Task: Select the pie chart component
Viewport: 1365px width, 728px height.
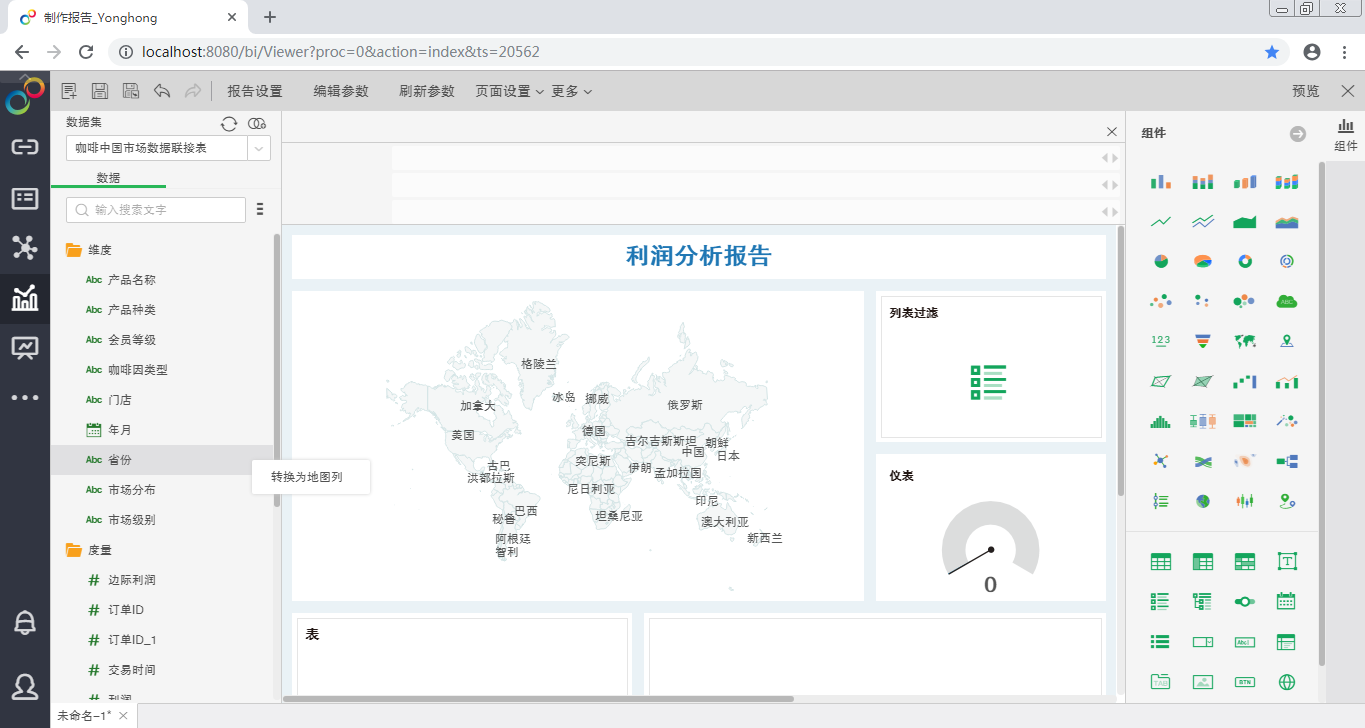Action: [1160, 261]
